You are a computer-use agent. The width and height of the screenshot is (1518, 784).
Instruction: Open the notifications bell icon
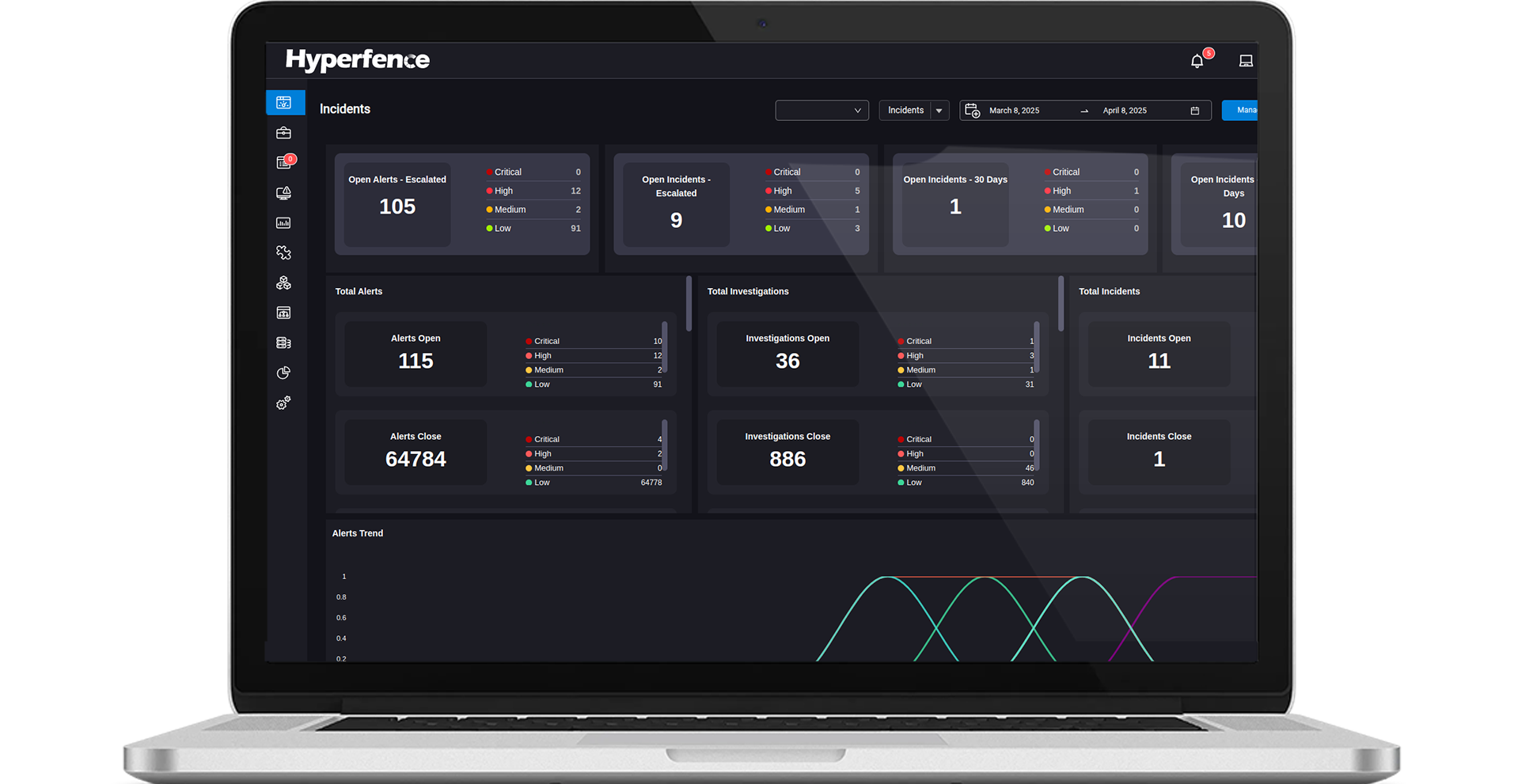1197,61
